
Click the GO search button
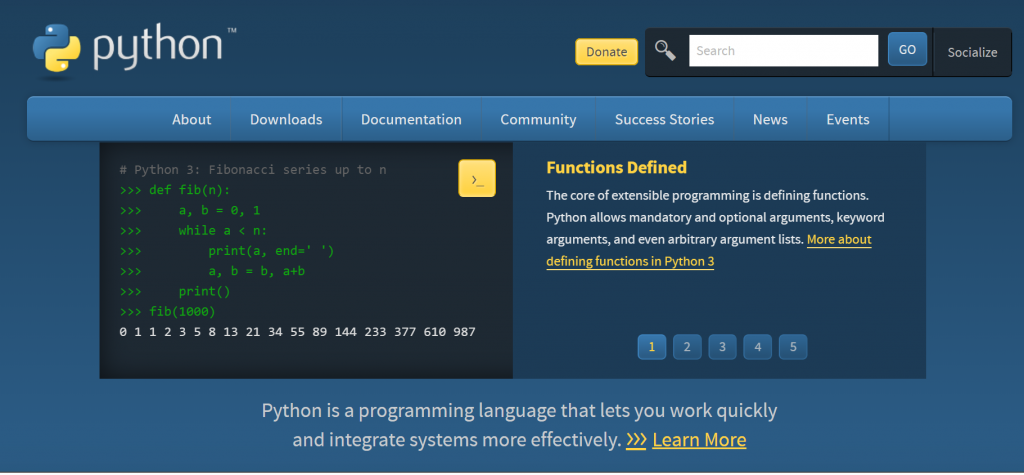907,50
